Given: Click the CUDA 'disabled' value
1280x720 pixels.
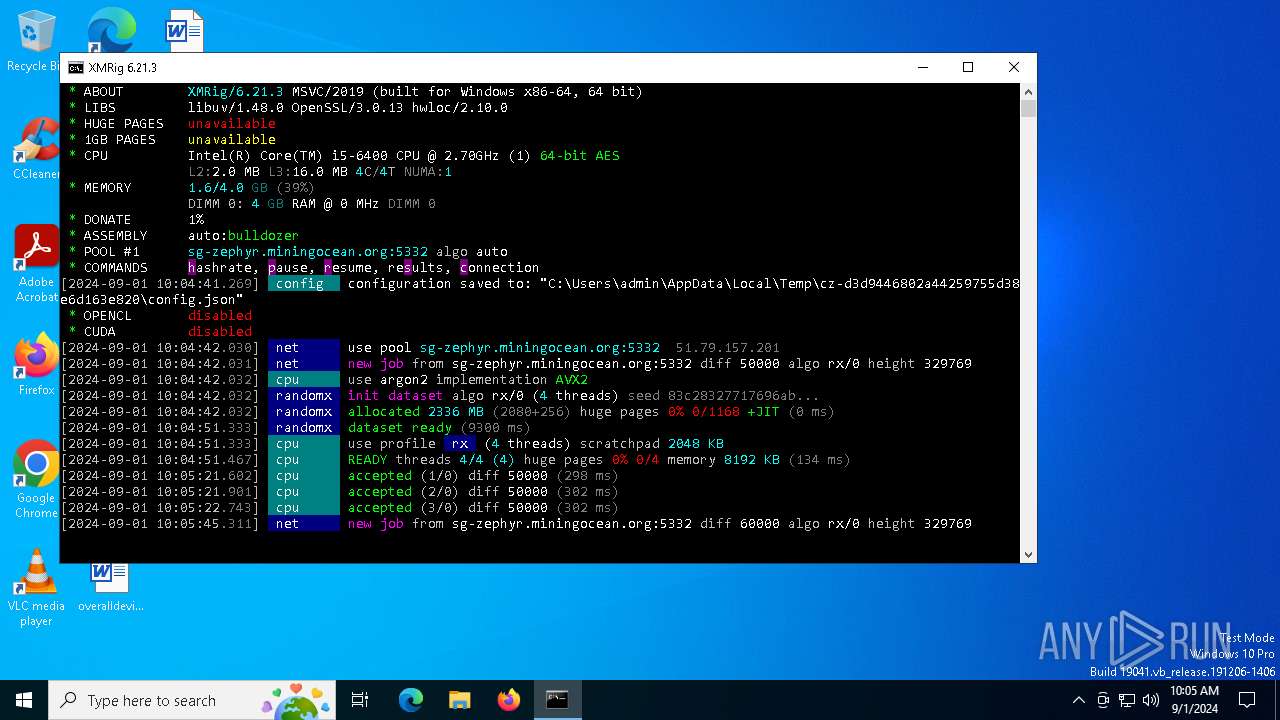Looking at the screenshot, I should pyautogui.click(x=220, y=332).
